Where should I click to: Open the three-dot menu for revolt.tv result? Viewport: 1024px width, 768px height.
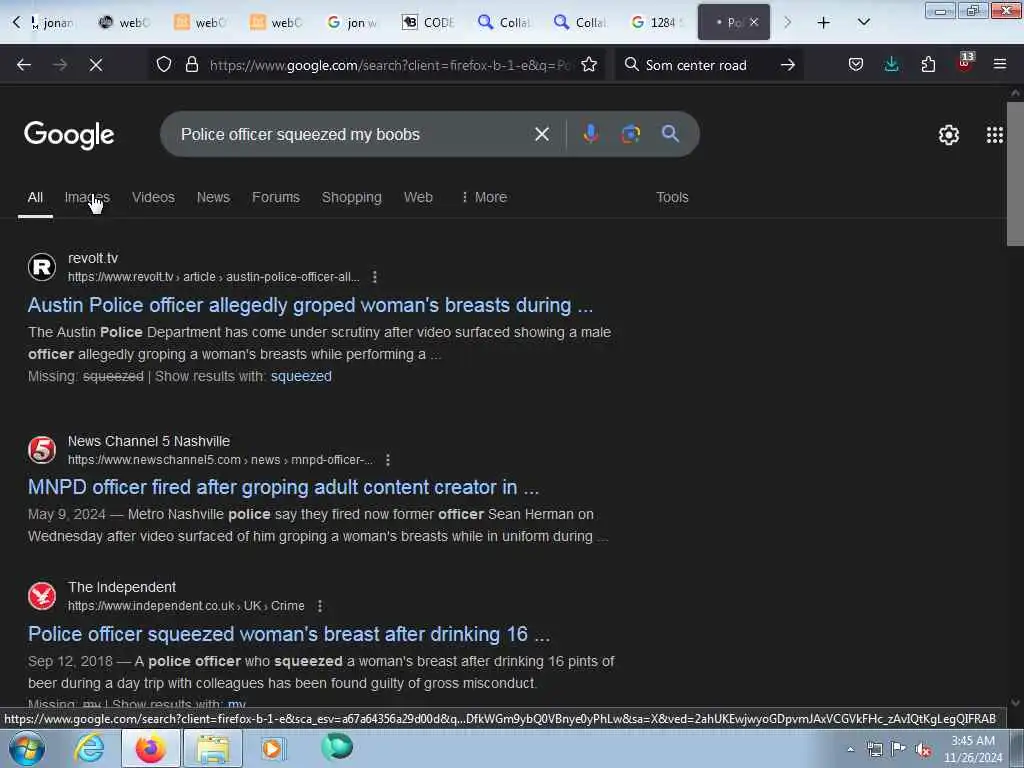(375, 277)
